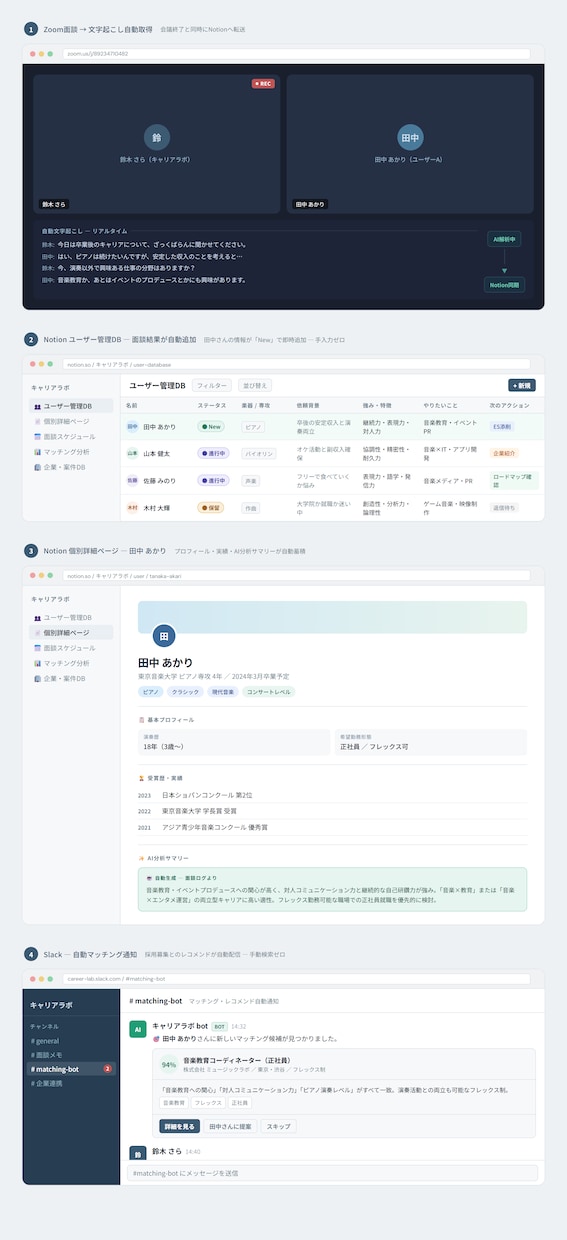Open the #企業連携 channel in Slack

[71, 1083]
